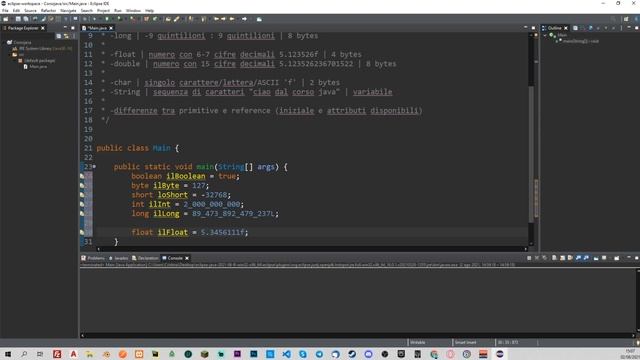Collapse the Main class in Outline
Image resolution: width=640 pixels, height=360 pixels.
tap(545, 36)
